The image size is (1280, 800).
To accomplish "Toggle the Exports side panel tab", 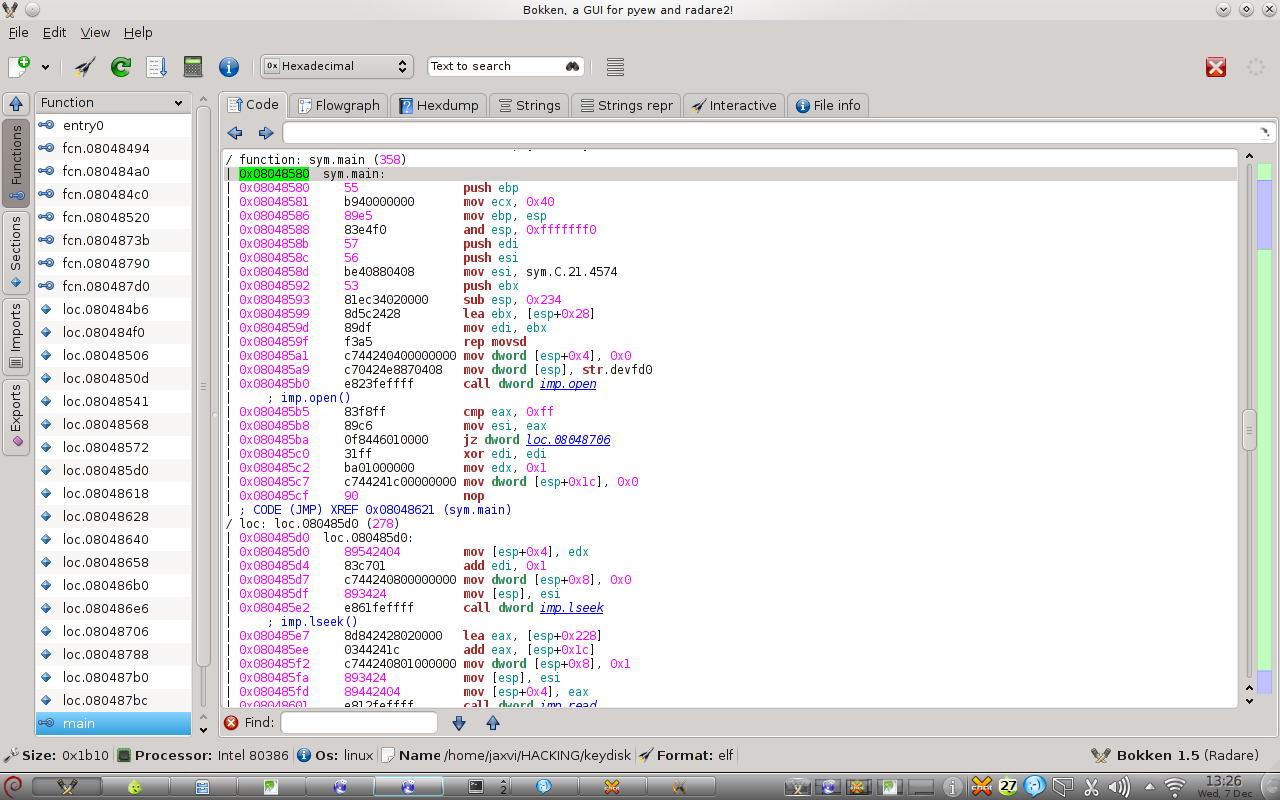I will tap(16, 417).
